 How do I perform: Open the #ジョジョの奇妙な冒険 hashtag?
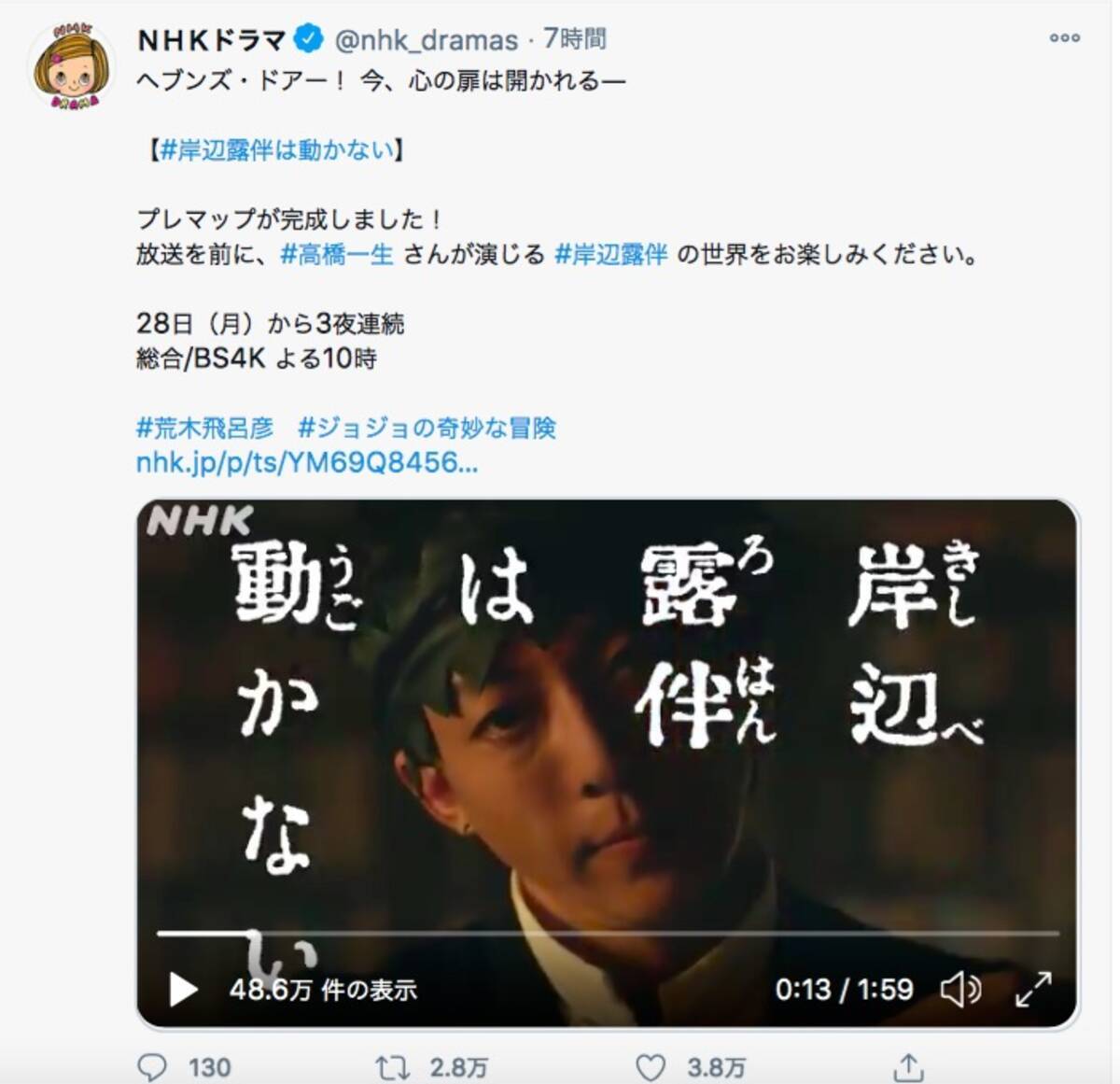[x=427, y=428]
